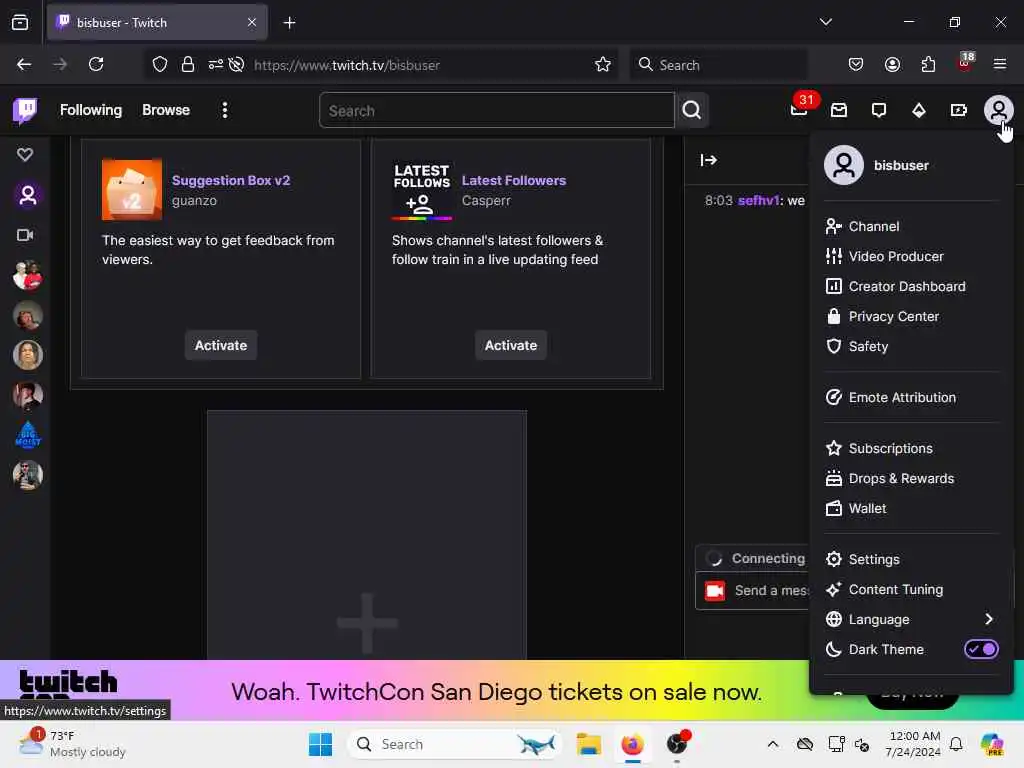
Task: Open the Windows Start menu
Action: tap(320, 744)
